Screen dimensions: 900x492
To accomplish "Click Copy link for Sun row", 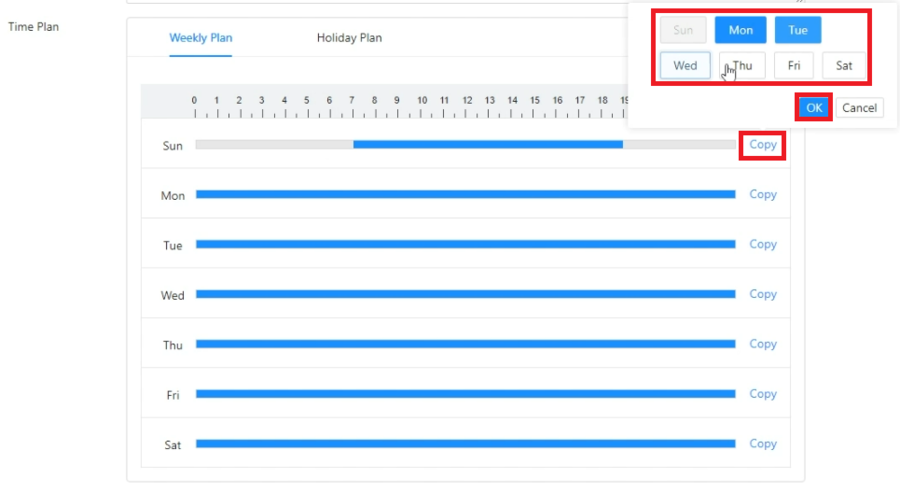I will [763, 145].
